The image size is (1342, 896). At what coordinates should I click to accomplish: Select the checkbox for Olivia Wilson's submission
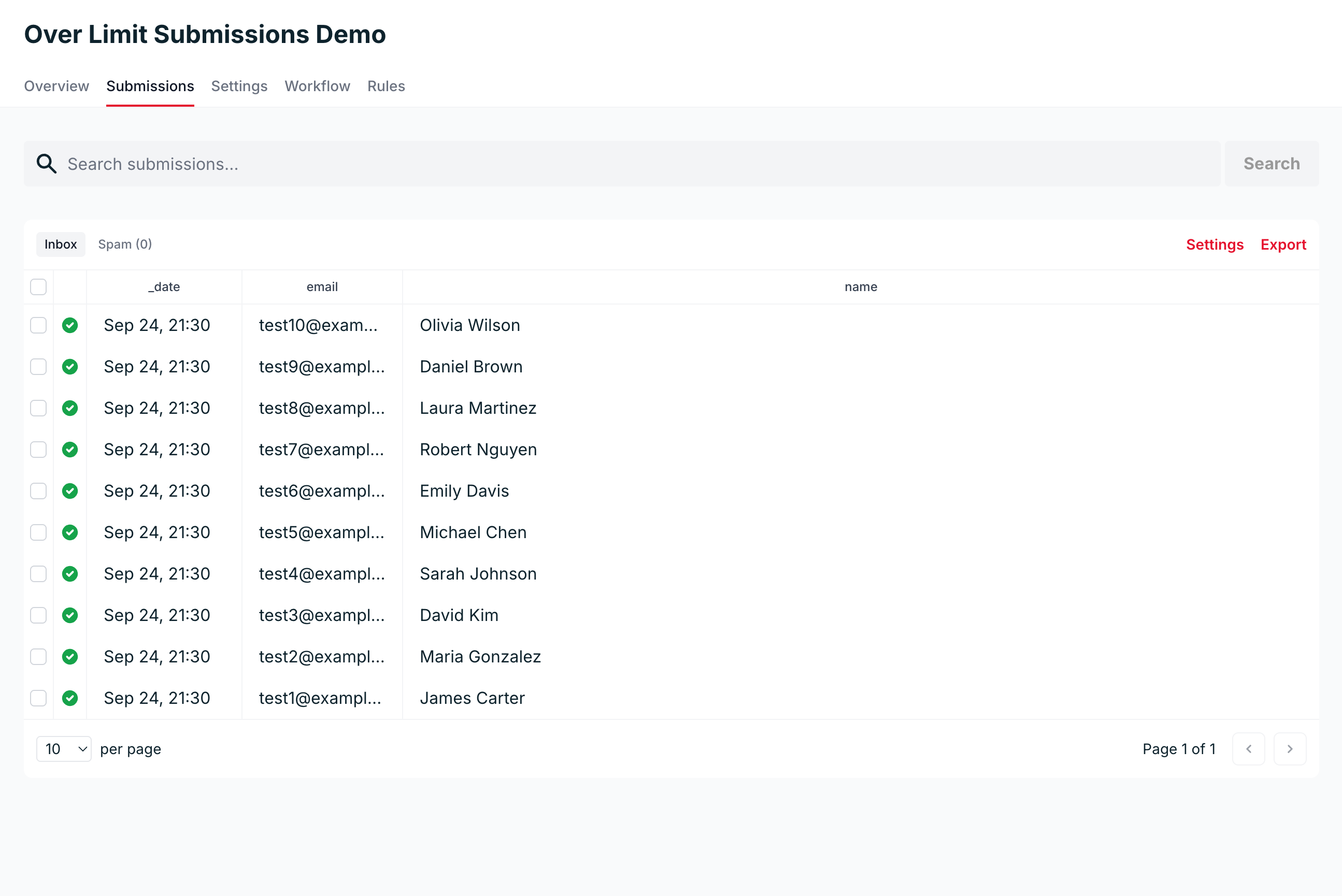pyautogui.click(x=38, y=325)
